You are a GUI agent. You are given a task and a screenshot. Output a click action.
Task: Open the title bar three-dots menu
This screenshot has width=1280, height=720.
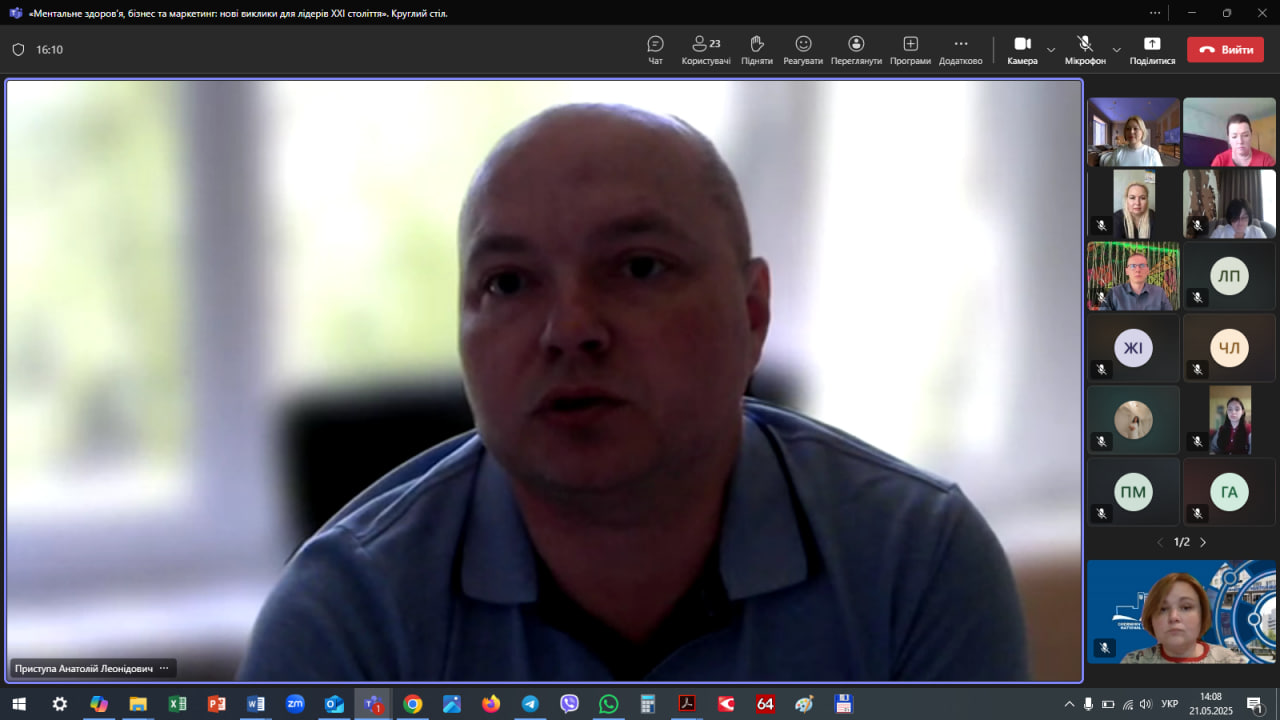(x=1155, y=13)
